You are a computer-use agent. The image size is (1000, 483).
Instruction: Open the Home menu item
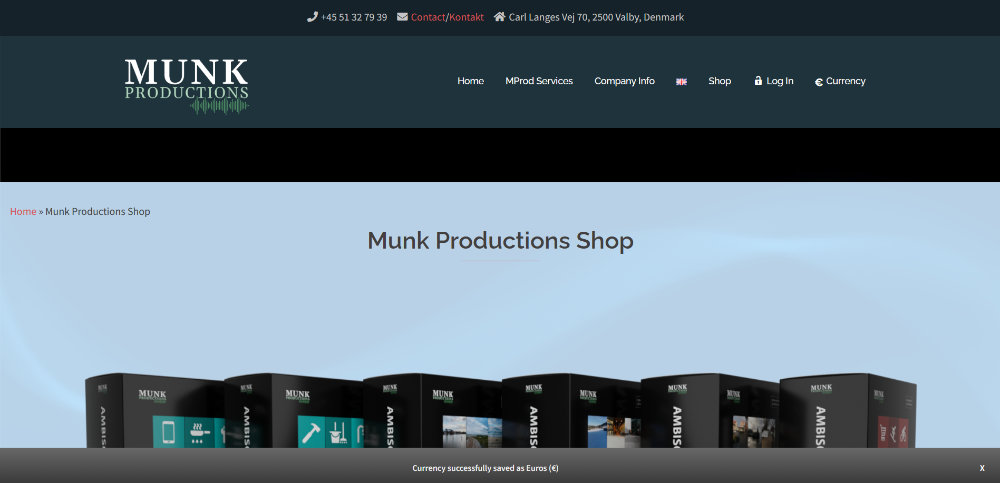(x=471, y=81)
